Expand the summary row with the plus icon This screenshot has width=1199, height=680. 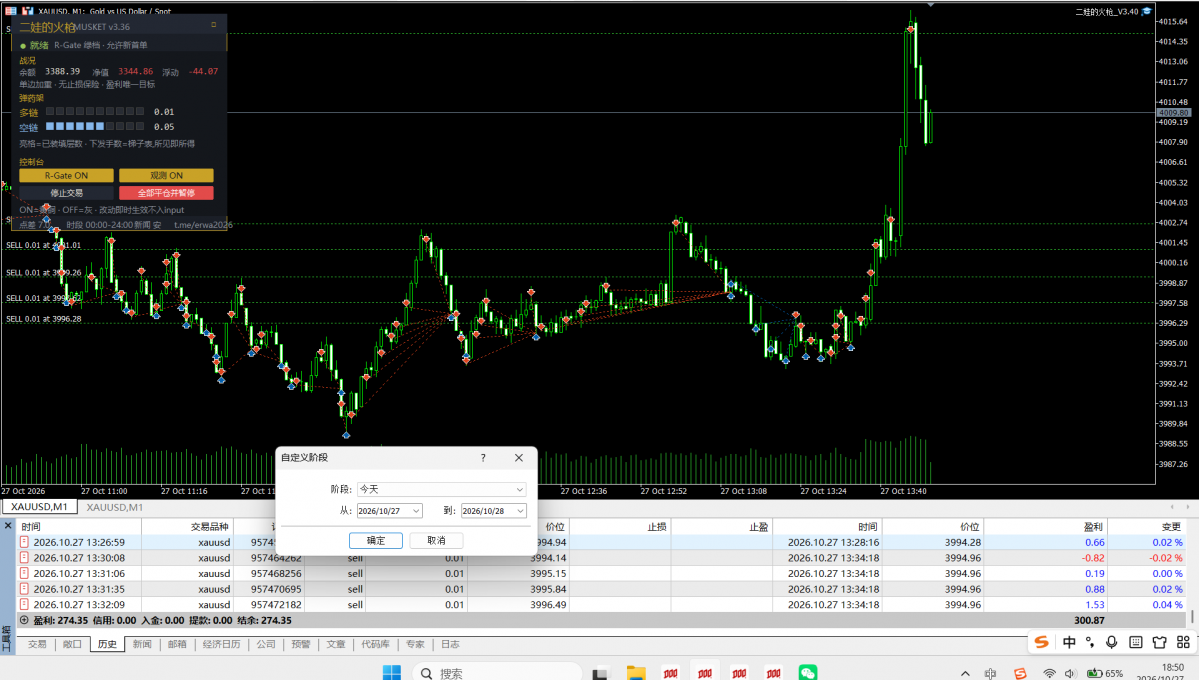click(24, 620)
